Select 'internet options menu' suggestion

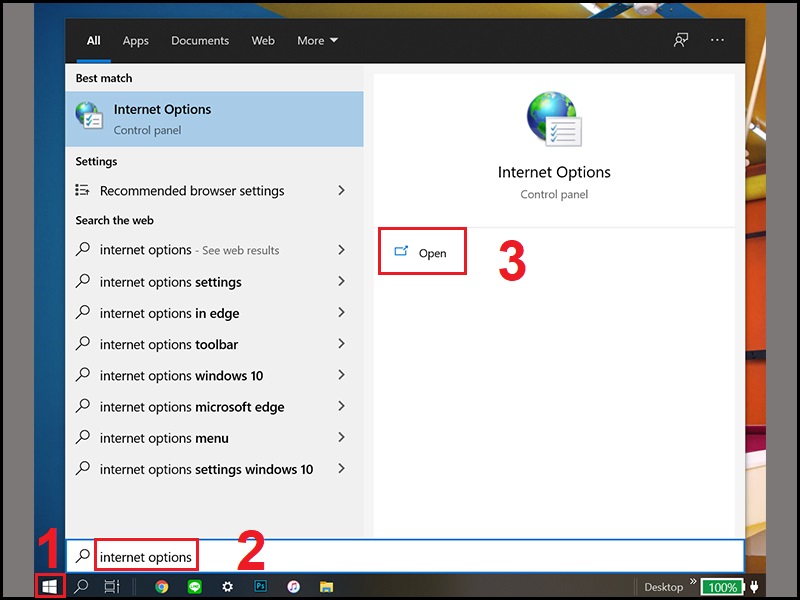pos(164,438)
